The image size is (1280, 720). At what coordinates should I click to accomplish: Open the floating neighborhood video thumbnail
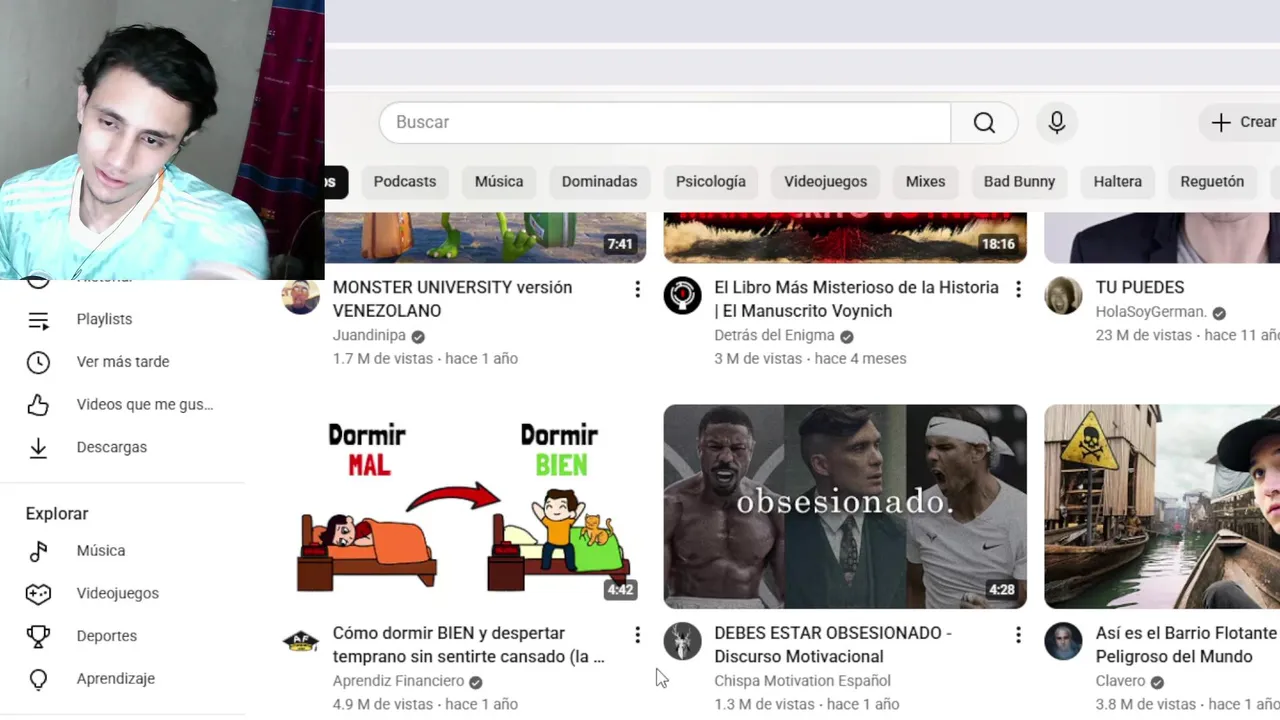coord(1162,506)
